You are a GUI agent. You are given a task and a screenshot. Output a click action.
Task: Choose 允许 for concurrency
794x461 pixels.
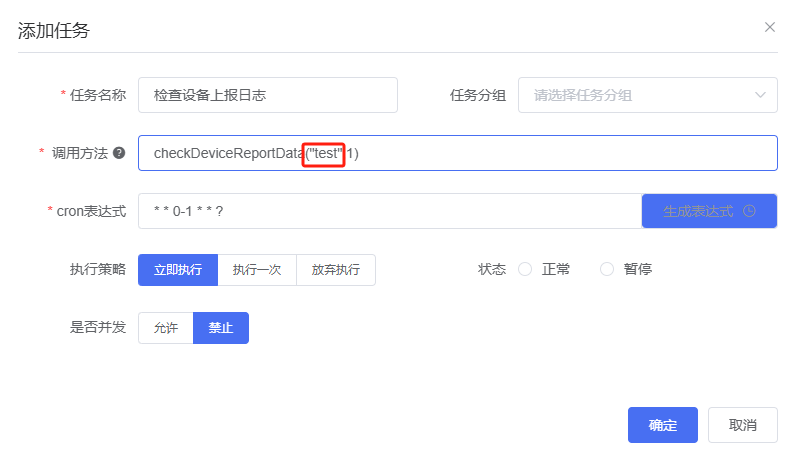pyautogui.click(x=166, y=328)
